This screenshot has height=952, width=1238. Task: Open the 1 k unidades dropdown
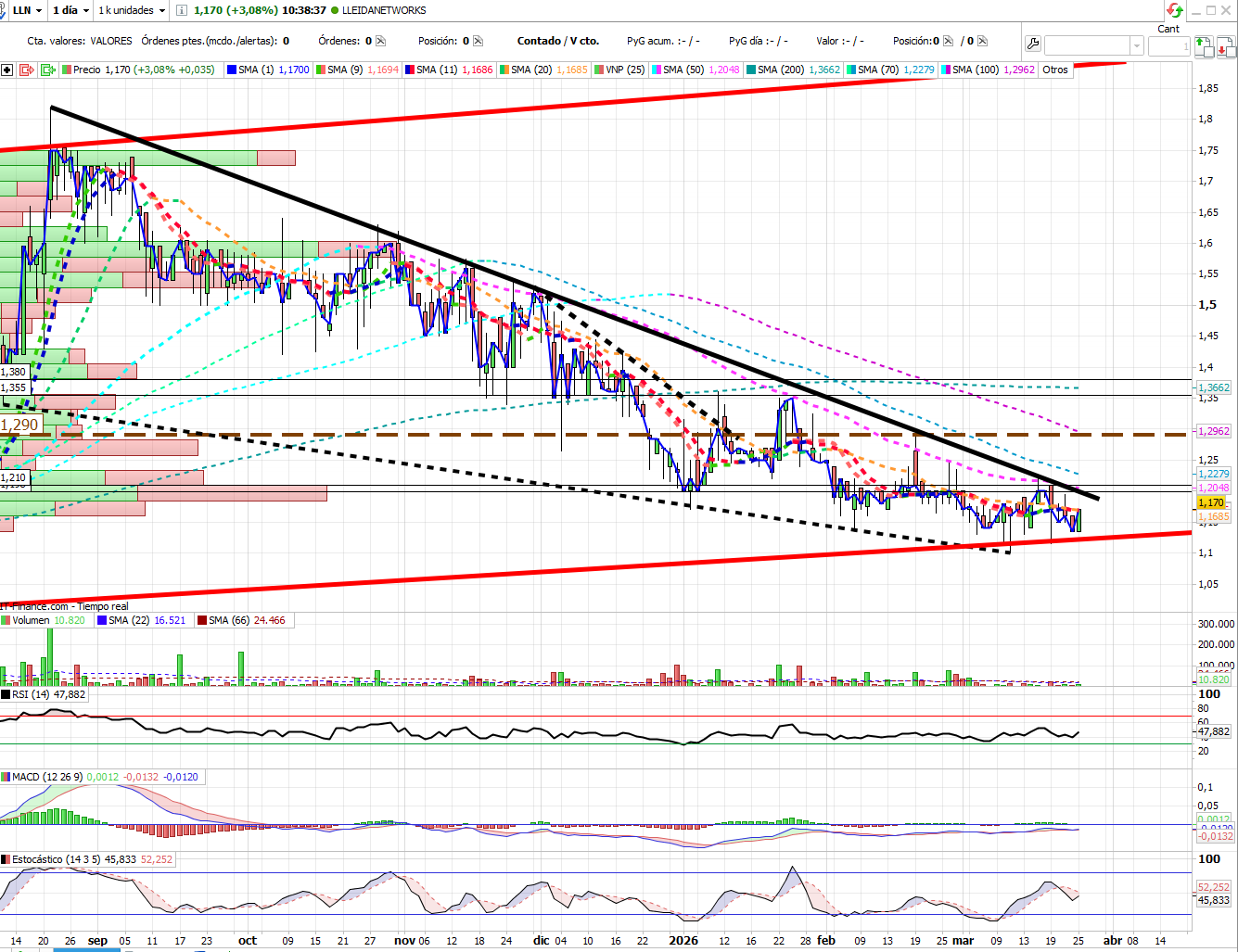coord(132,10)
